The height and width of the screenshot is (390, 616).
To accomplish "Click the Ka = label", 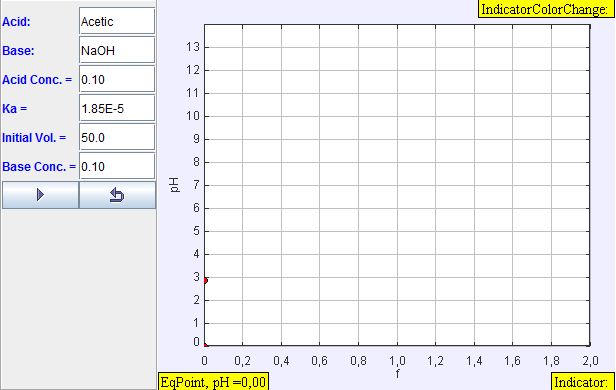I will coord(15,108).
